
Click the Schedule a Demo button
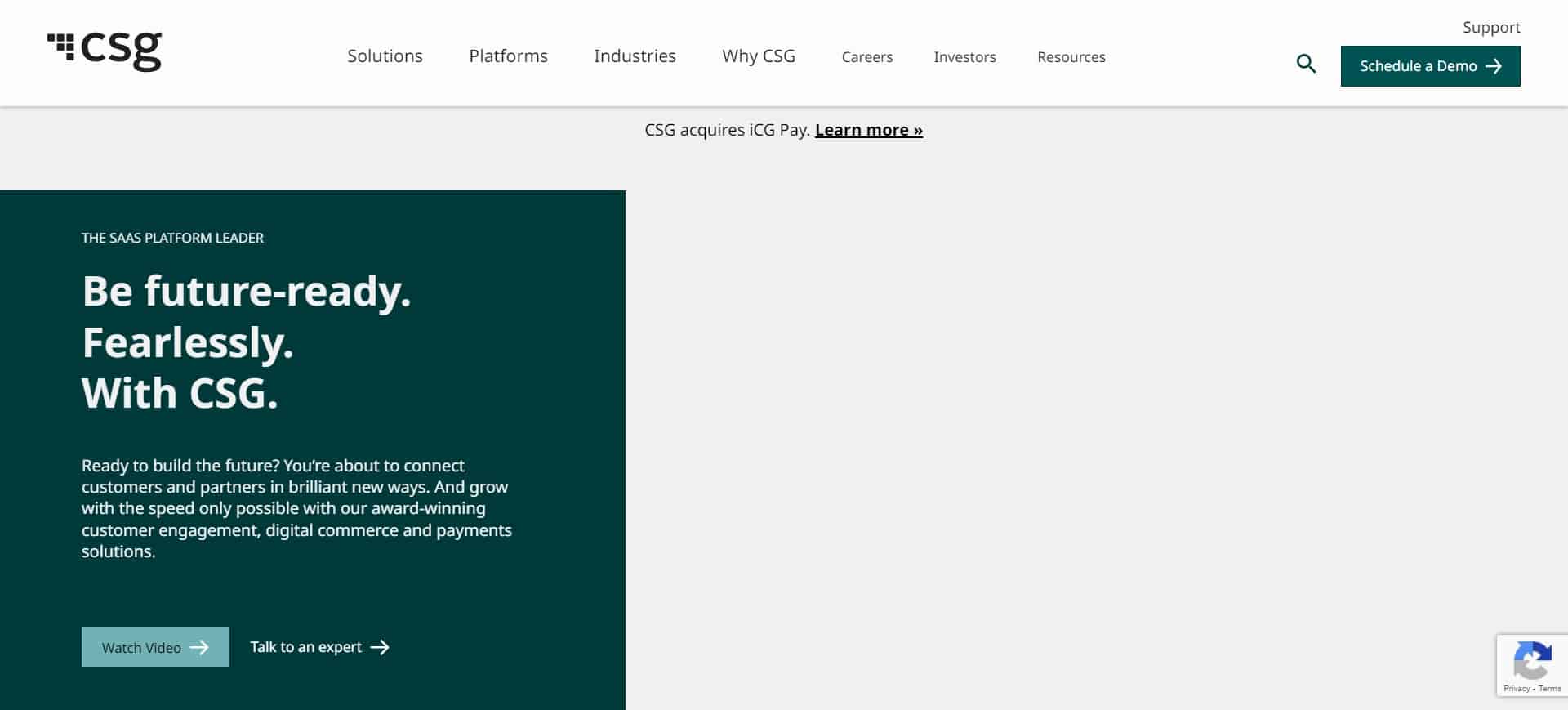pos(1430,66)
